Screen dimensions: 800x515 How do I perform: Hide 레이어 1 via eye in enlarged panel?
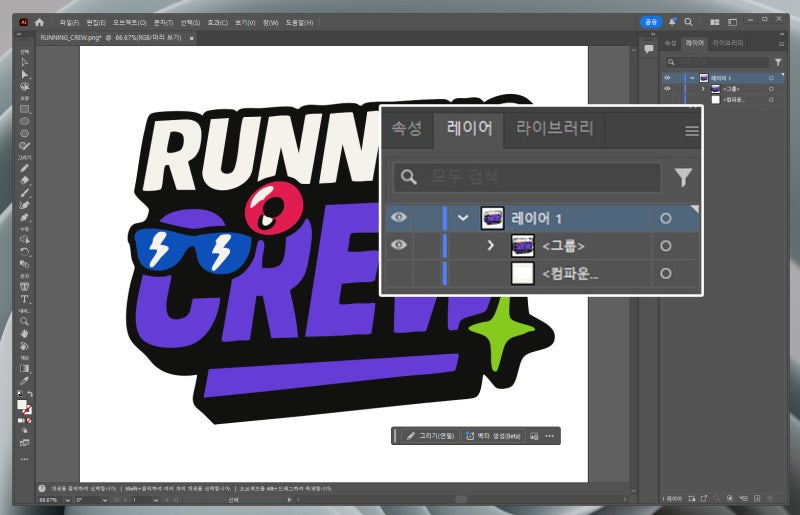[x=399, y=218]
